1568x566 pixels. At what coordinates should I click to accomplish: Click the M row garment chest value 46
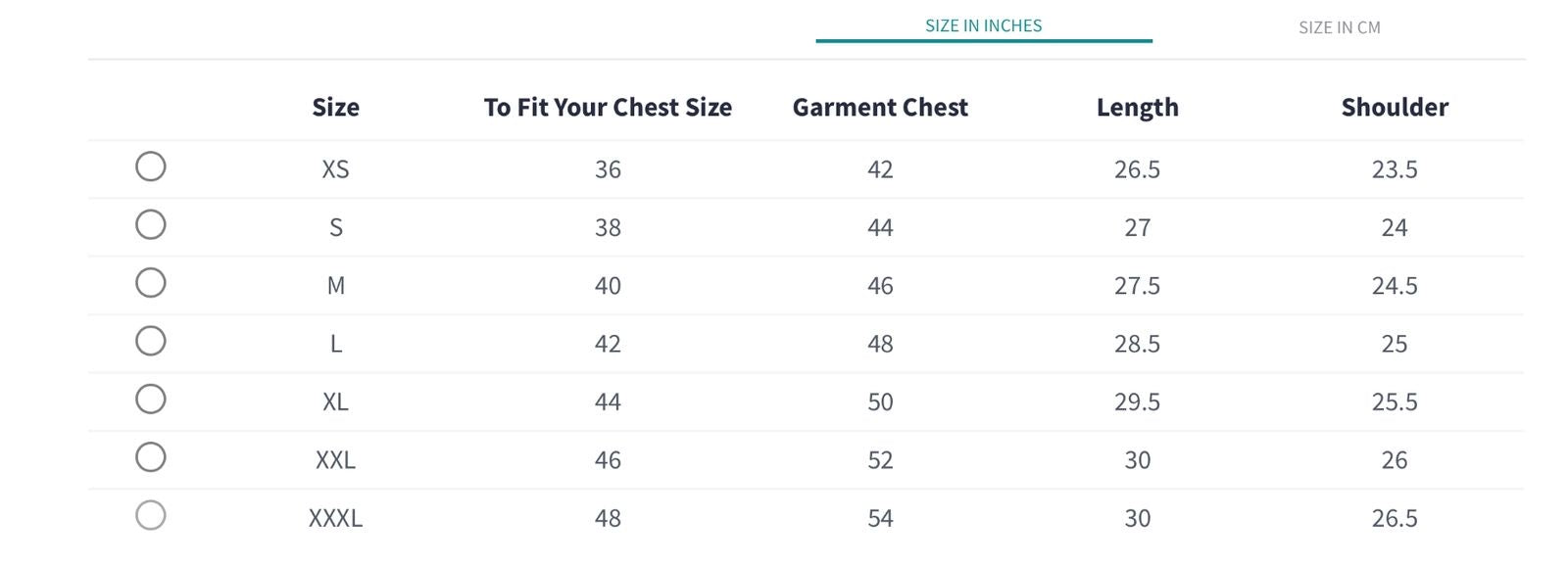pyautogui.click(x=880, y=286)
